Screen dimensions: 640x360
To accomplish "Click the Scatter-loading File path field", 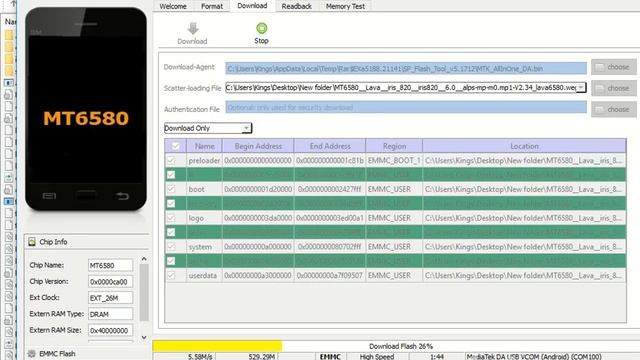I will (401, 87).
